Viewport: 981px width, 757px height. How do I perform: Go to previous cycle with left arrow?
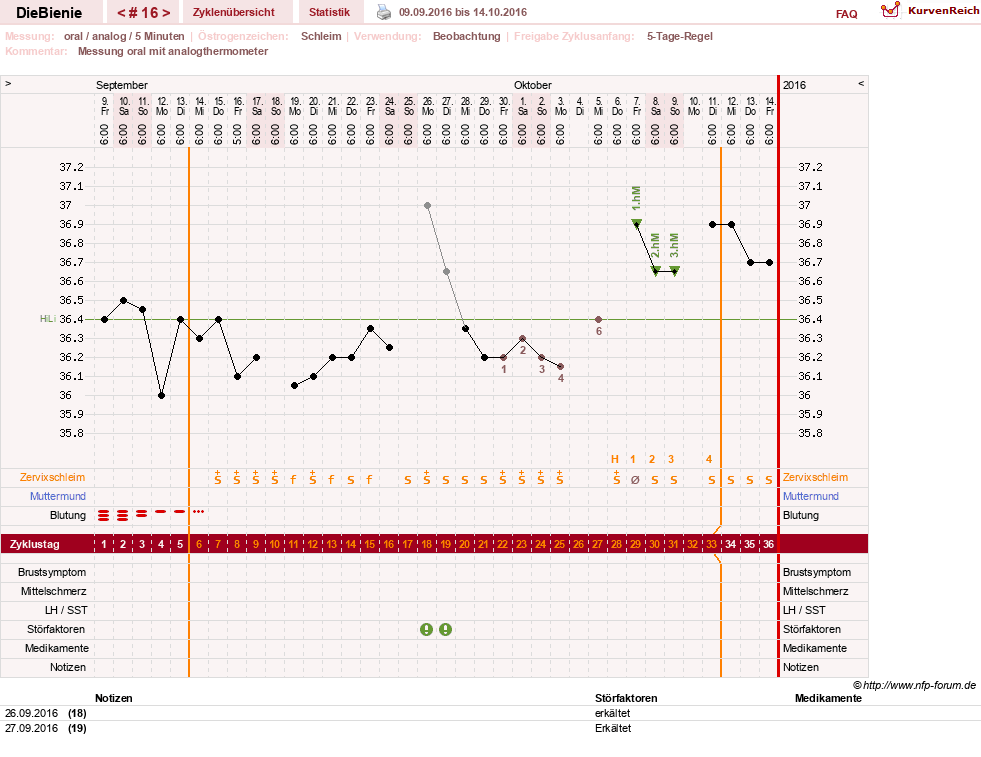121,13
